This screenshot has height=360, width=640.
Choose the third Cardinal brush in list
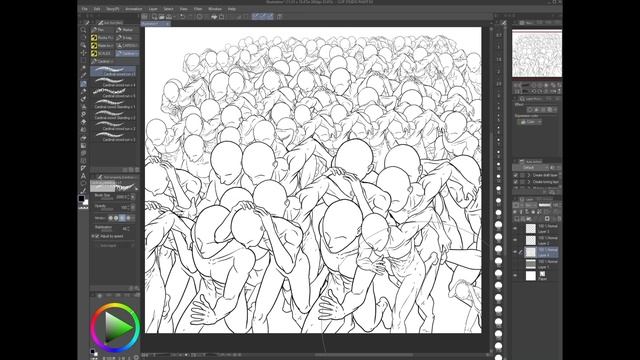tap(113, 93)
